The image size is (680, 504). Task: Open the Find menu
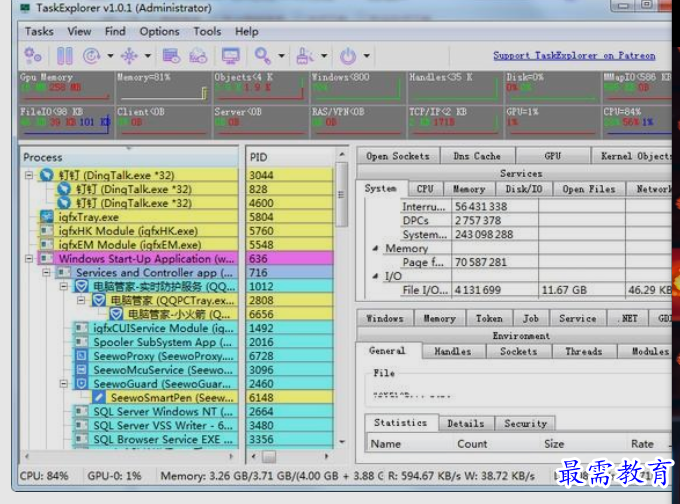pos(115,31)
